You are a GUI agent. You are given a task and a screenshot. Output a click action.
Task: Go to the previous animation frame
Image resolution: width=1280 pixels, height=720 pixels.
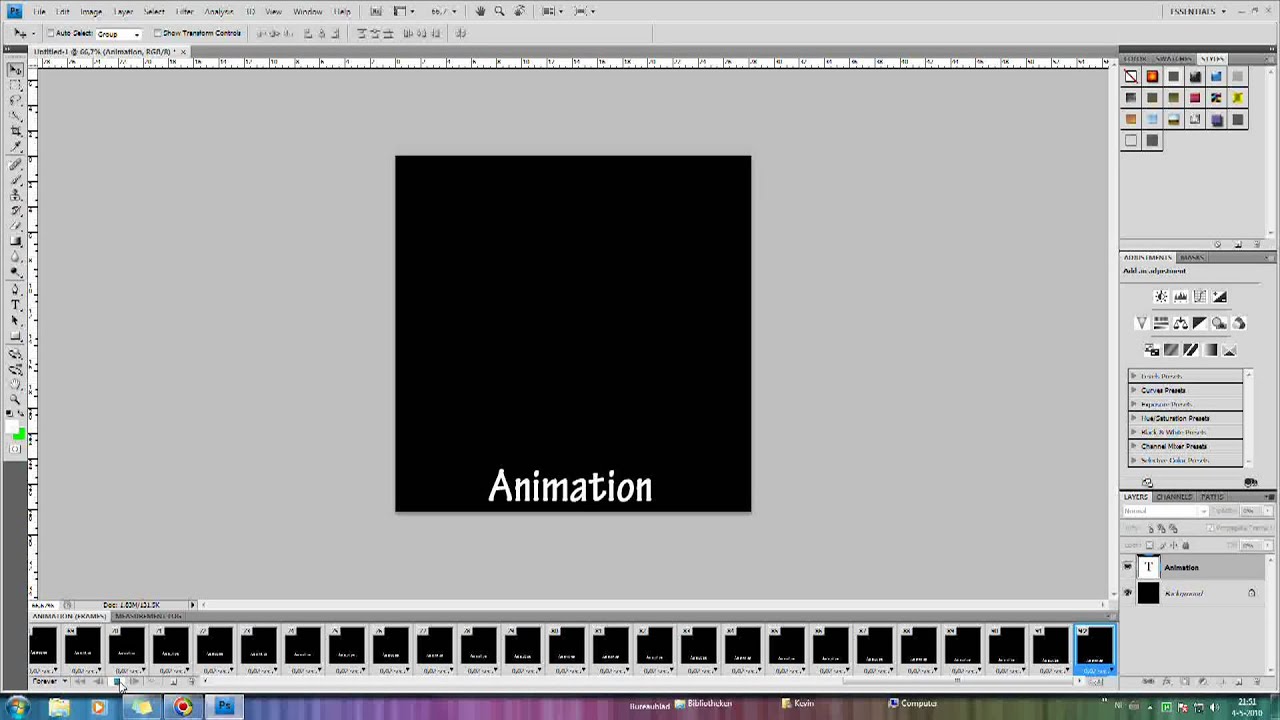(x=98, y=681)
